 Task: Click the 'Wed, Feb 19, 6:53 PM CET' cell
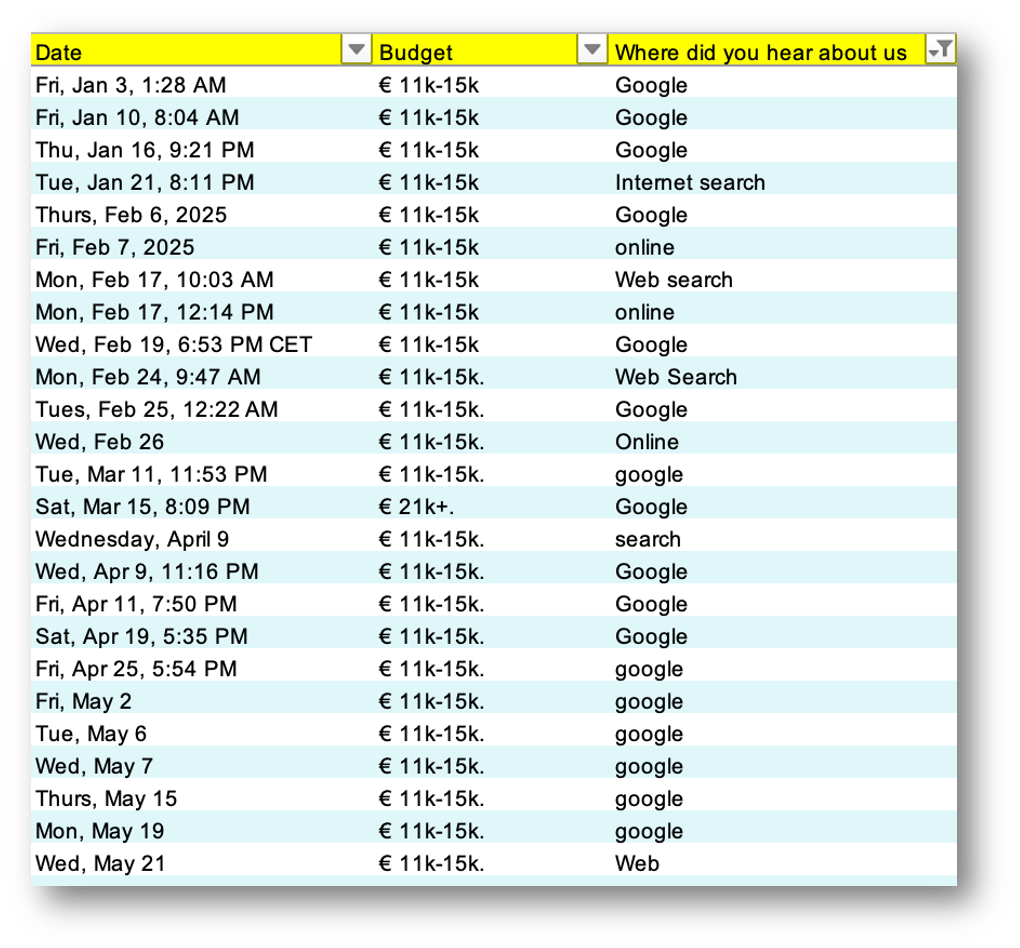(x=172, y=344)
